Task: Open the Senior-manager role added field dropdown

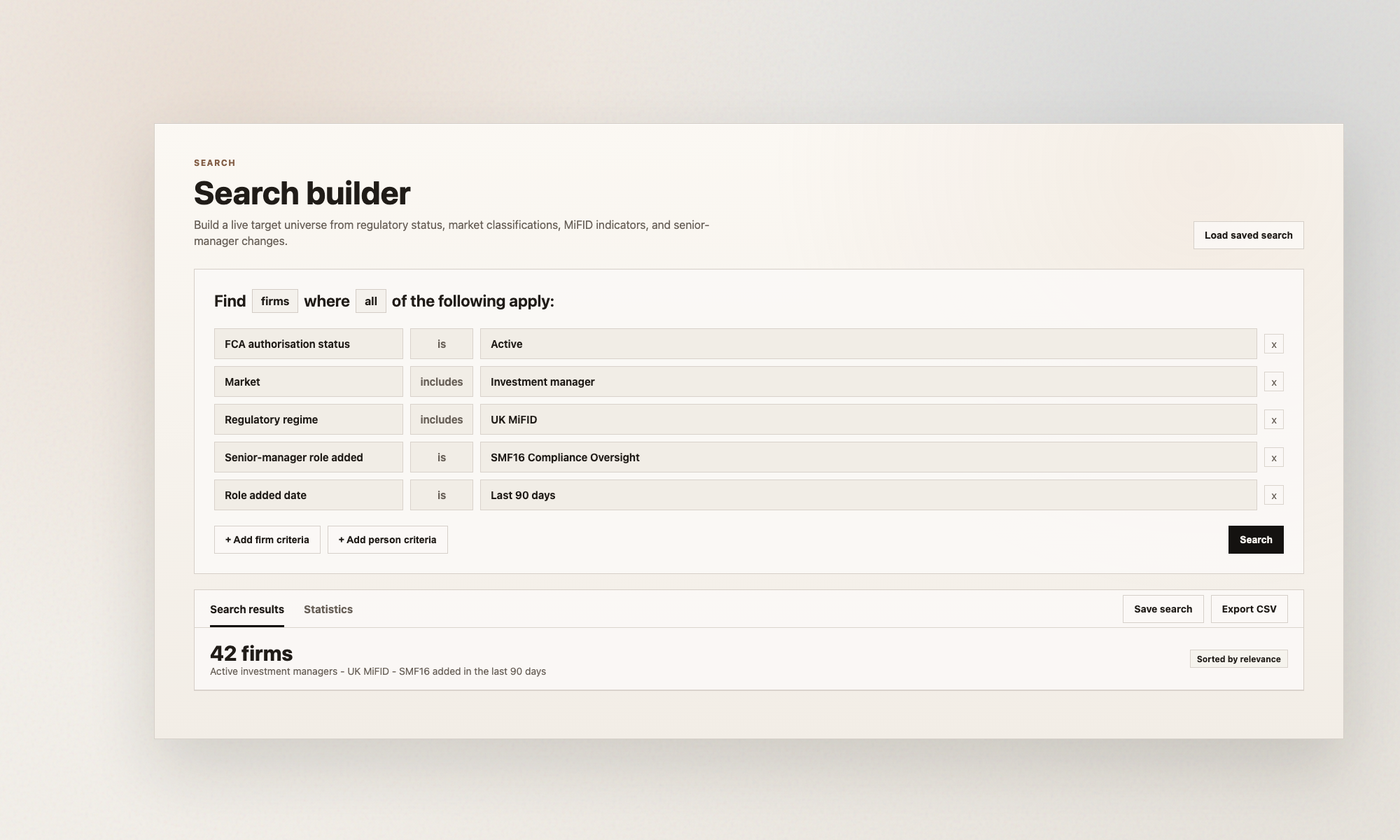Action: tap(309, 457)
